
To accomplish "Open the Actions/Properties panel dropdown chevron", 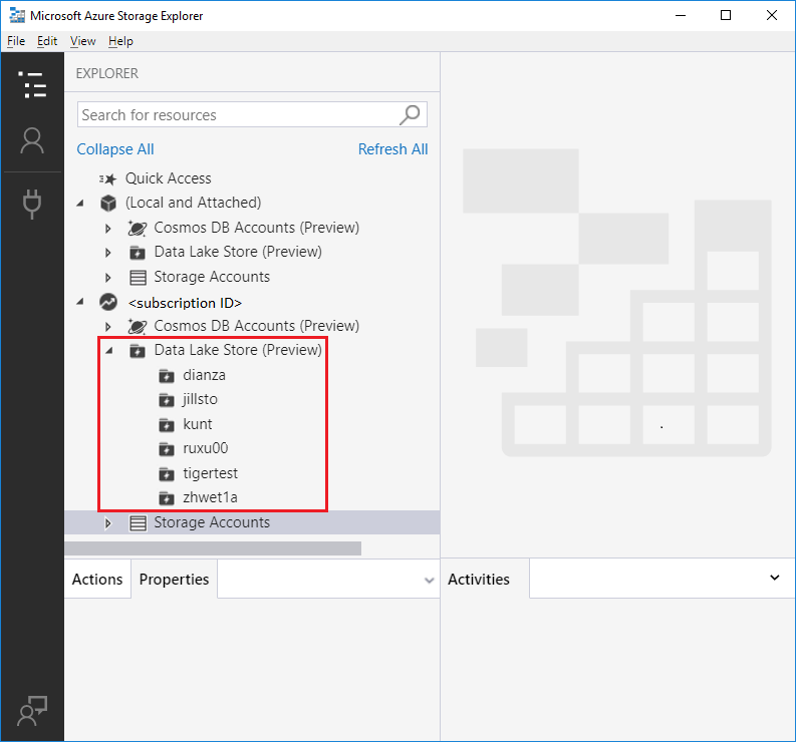I will (429, 580).
